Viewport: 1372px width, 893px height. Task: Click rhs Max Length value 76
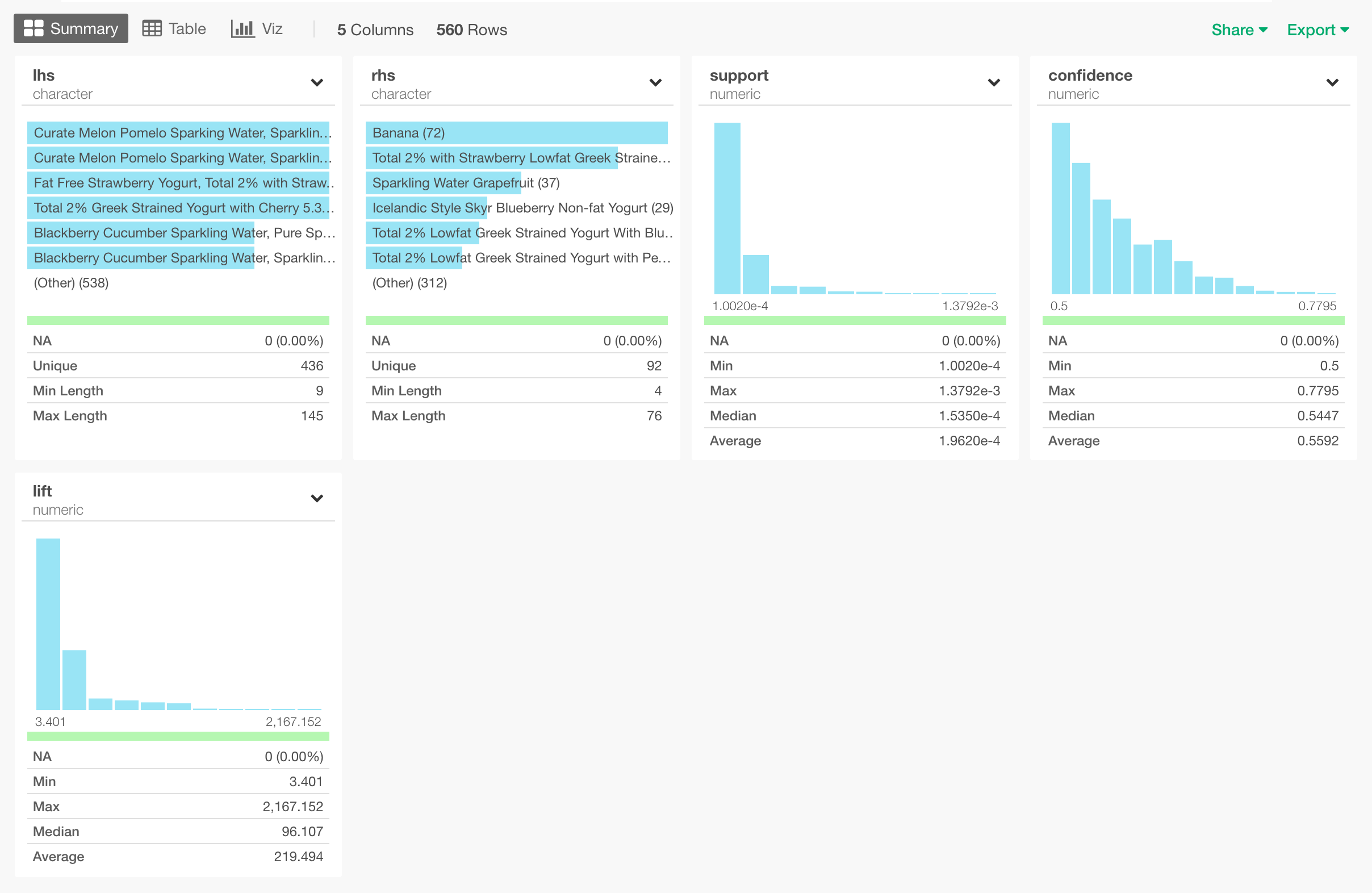tap(654, 416)
